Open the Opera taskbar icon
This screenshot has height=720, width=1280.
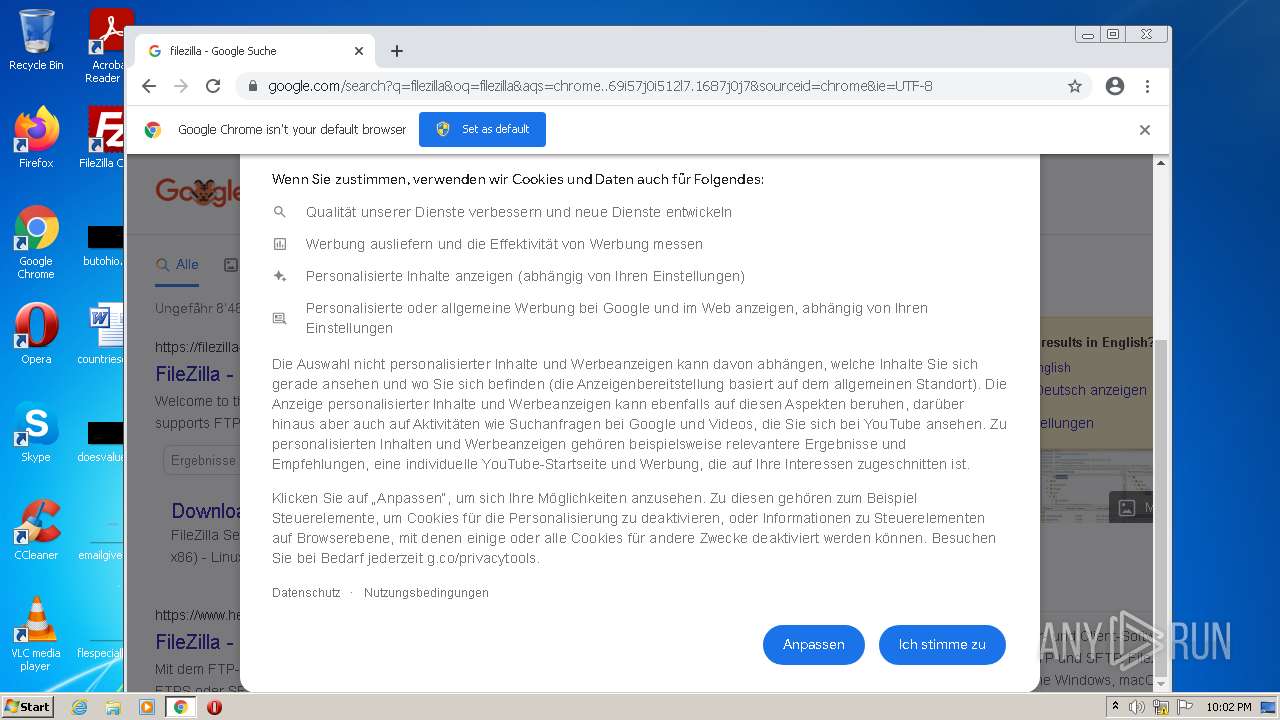(214, 707)
